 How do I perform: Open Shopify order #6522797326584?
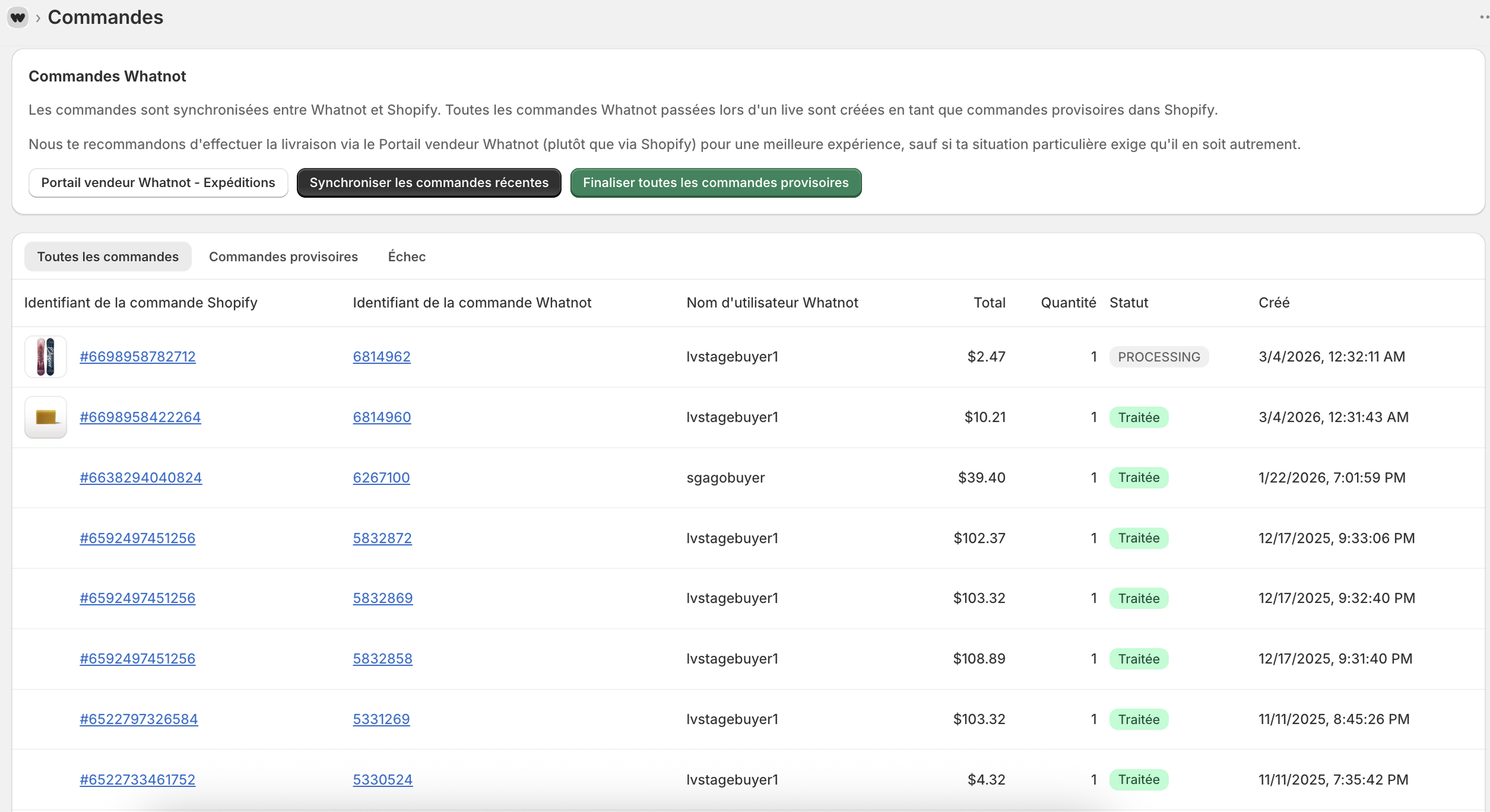coord(139,719)
